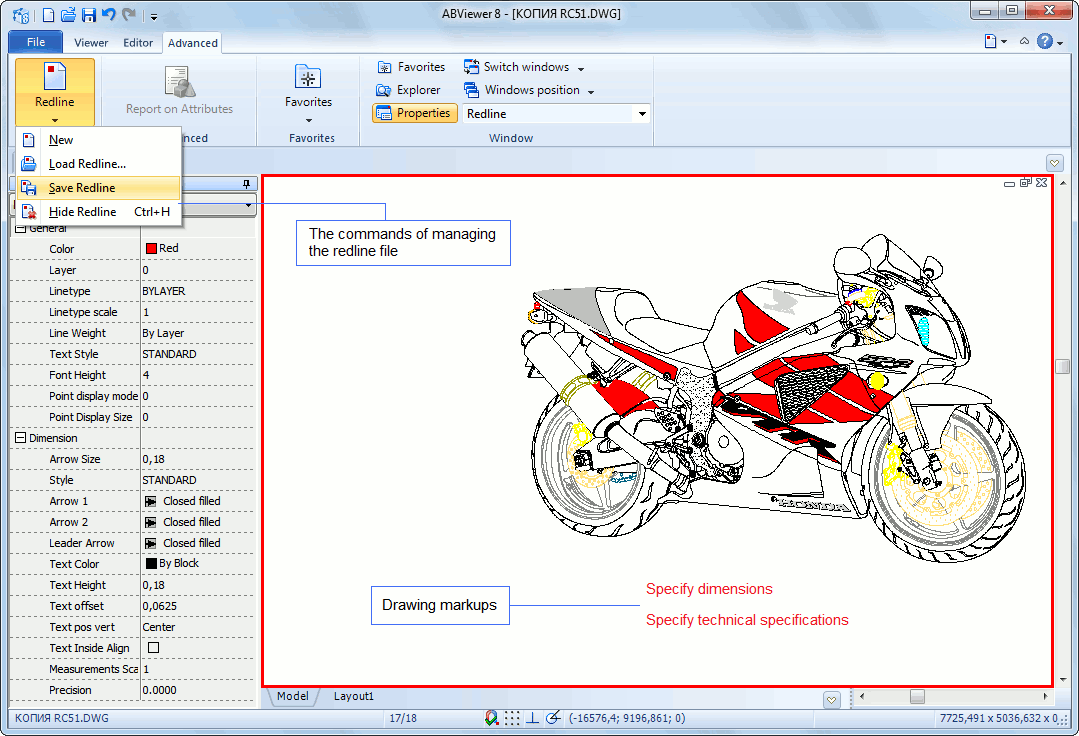Image resolution: width=1079 pixels, height=736 pixels.
Task: Click the Font Height value 4
Action: [146, 375]
